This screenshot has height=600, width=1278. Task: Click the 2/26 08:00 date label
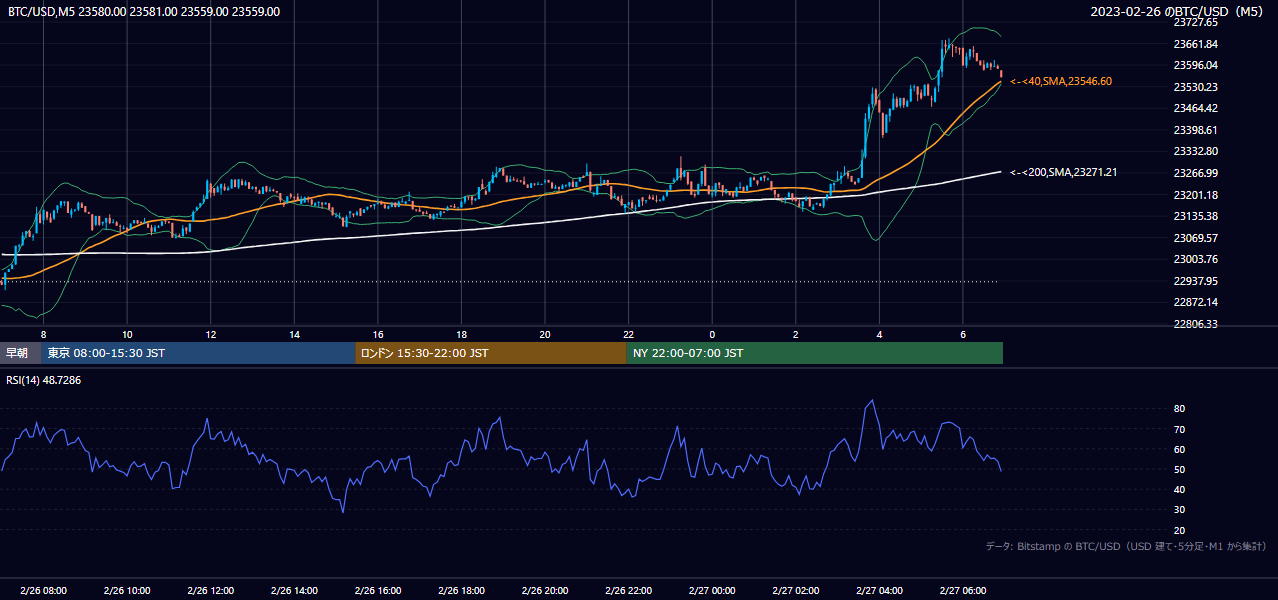(43, 591)
